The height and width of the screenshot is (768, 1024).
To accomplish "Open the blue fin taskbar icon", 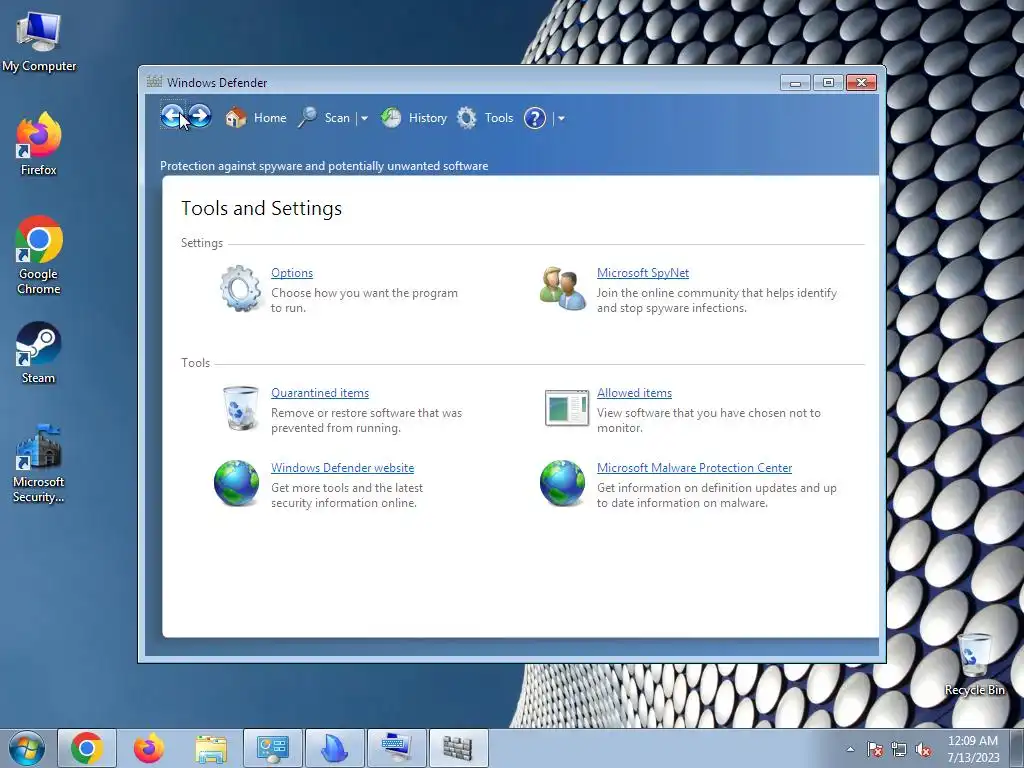I will click(x=335, y=748).
